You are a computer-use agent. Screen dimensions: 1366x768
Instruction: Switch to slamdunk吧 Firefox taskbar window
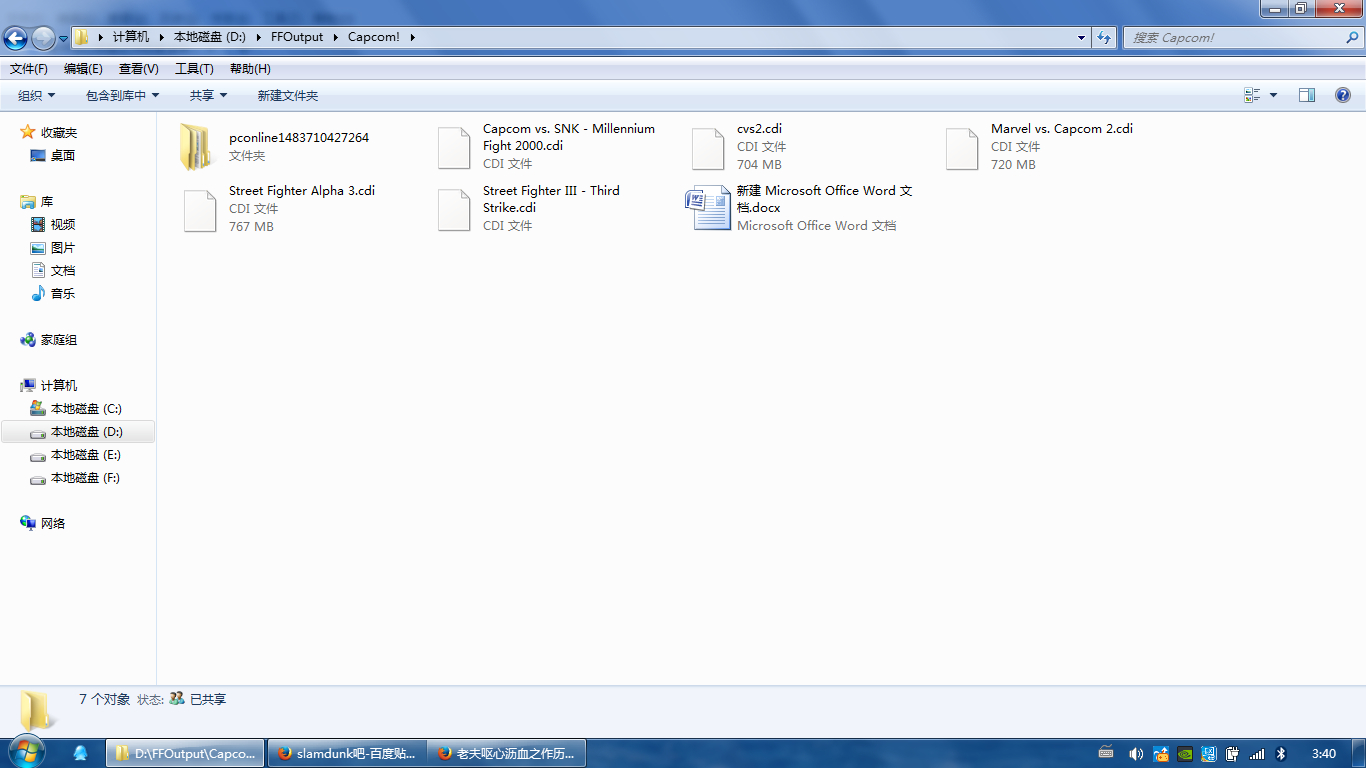point(347,753)
